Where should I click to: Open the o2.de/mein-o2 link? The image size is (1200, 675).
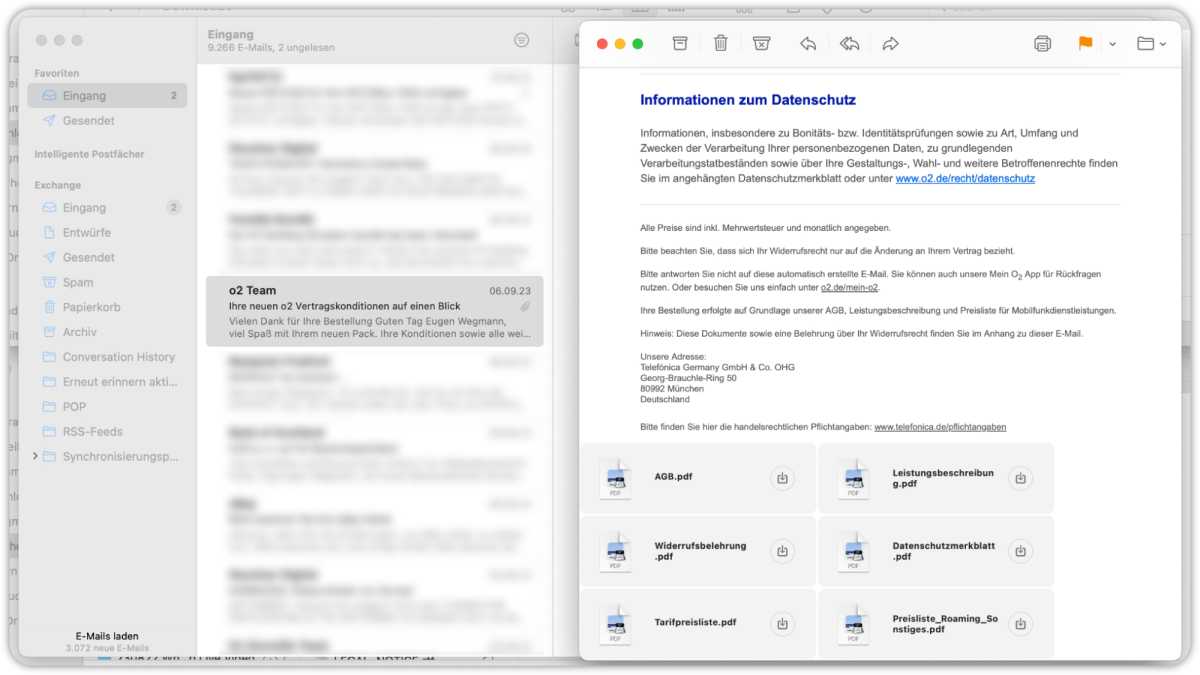(850, 288)
